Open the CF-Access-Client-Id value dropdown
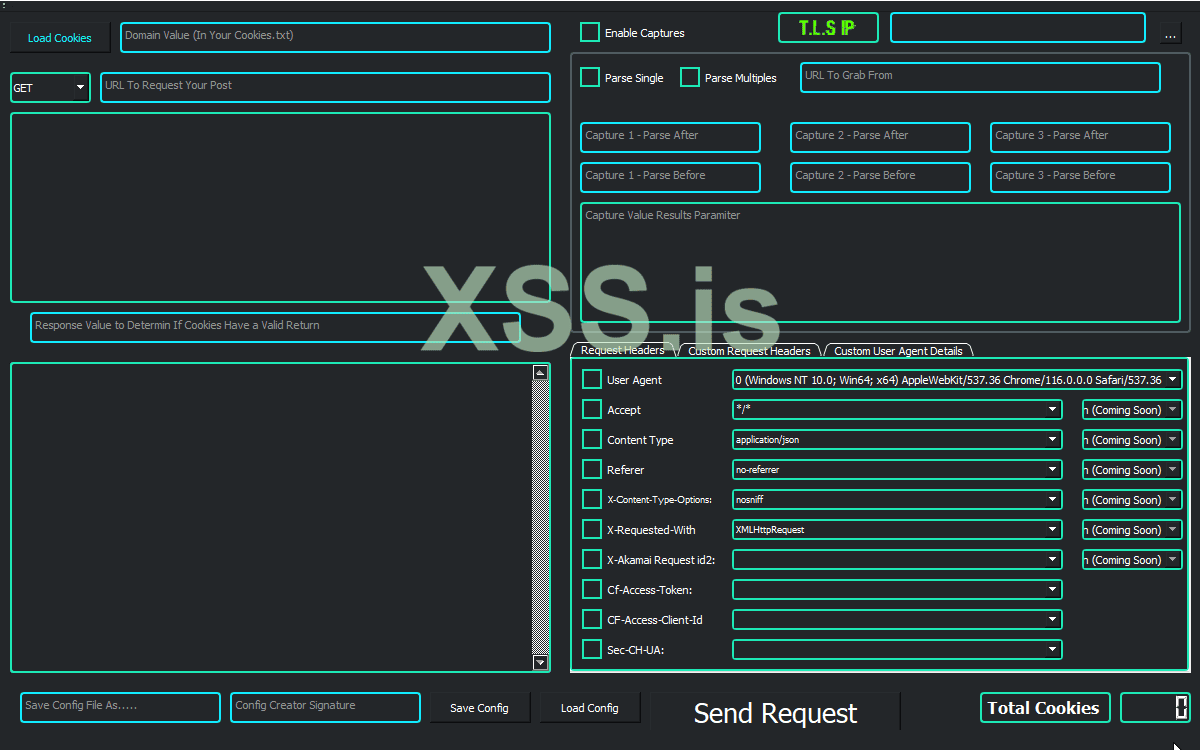Screen dimensions: 1200x750 point(897,619)
